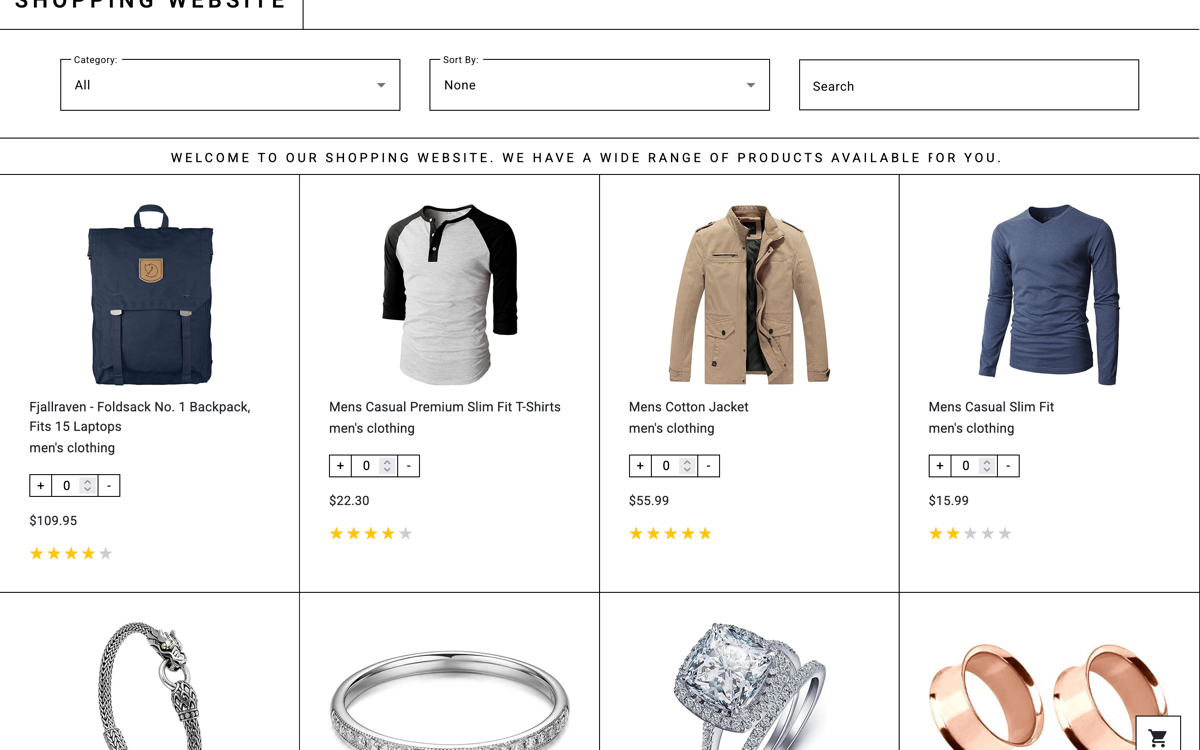This screenshot has width=1200, height=750.
Task: Click the fifth star on the backpack rating
Action: 105,553
